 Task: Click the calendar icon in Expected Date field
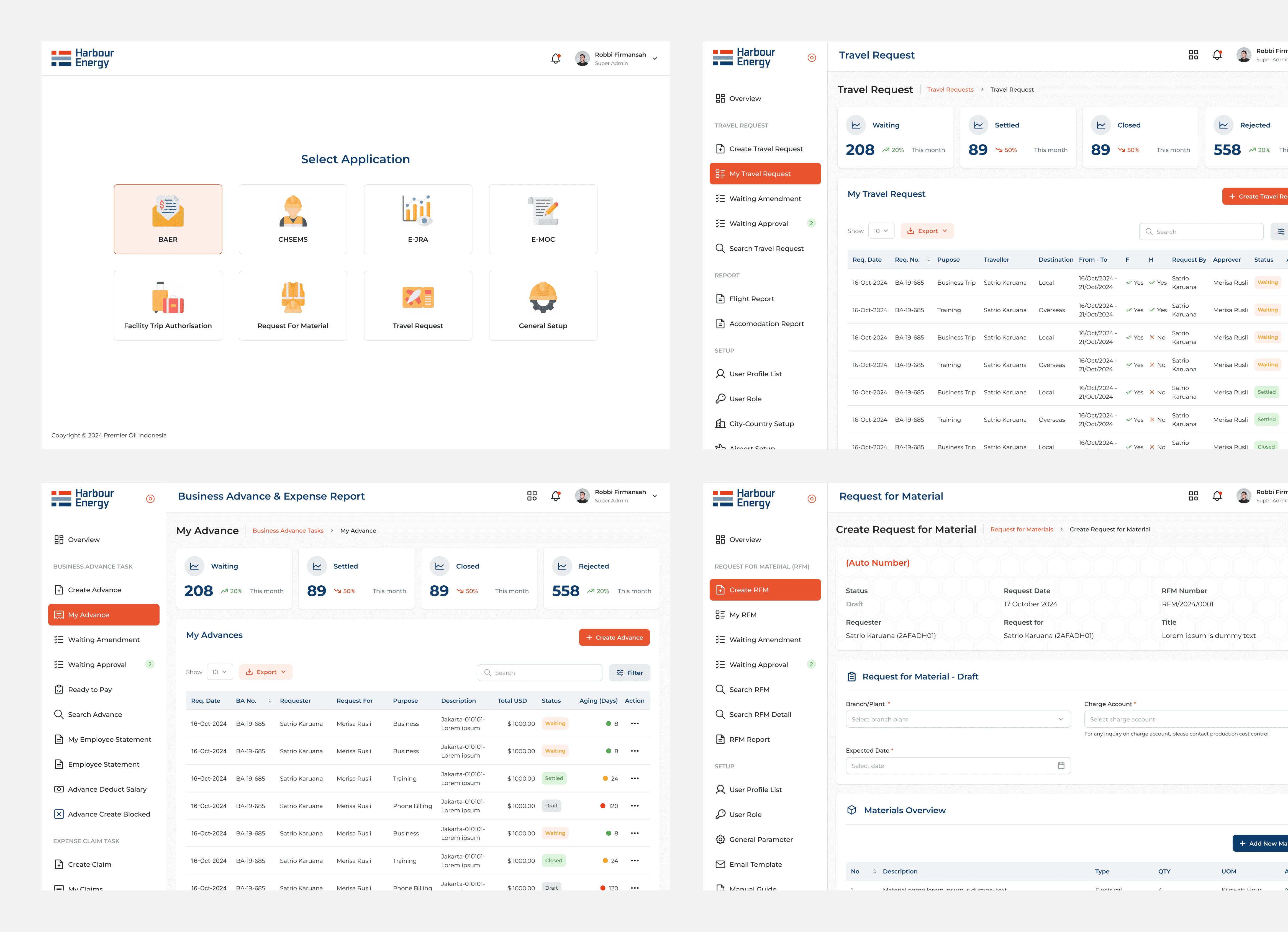pyautogui.click(x=1060, y=766)
